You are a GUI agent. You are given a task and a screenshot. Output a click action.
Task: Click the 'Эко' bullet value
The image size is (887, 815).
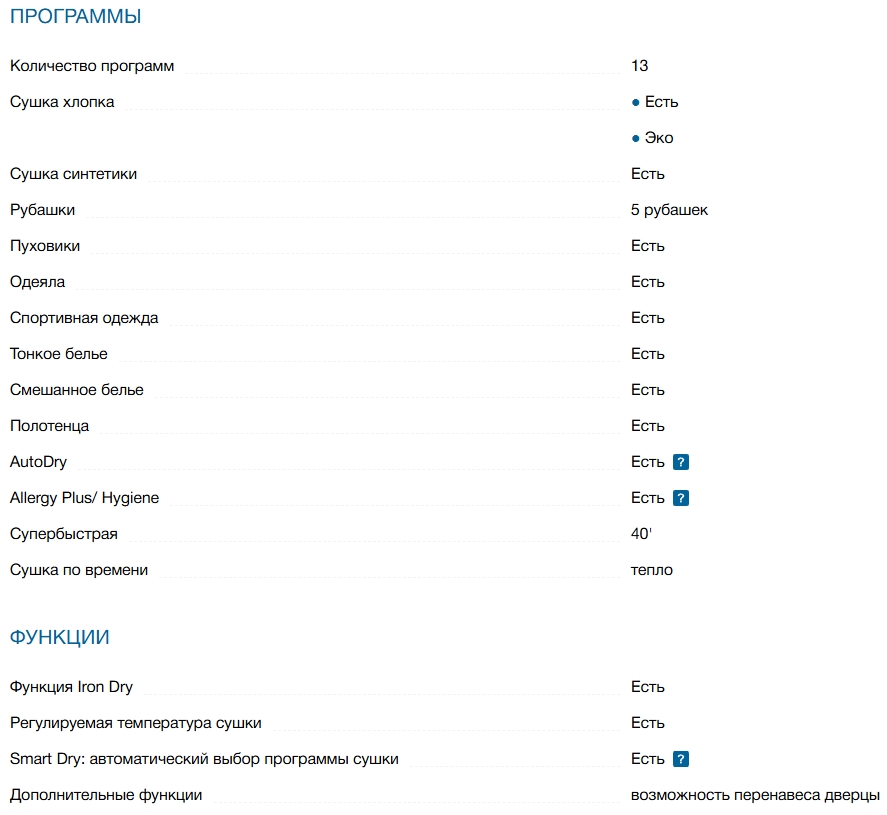coord(658,138)
